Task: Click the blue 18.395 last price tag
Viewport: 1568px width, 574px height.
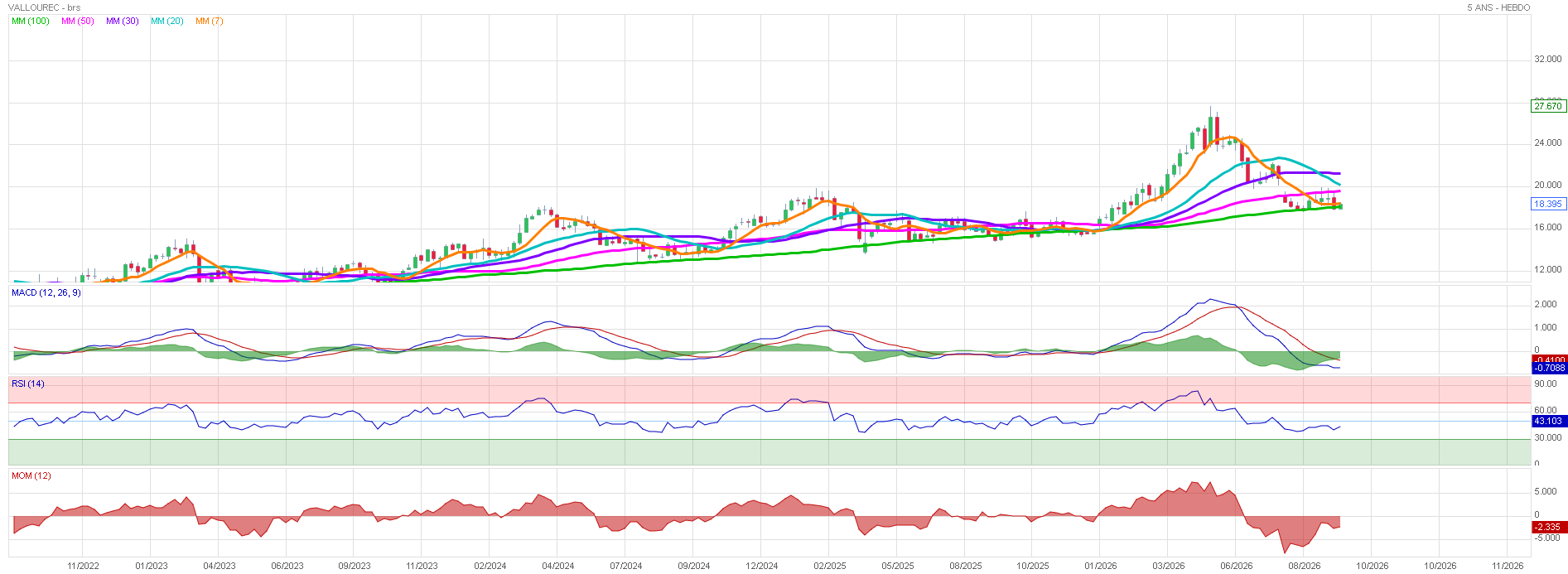Action: [1548, 204]
